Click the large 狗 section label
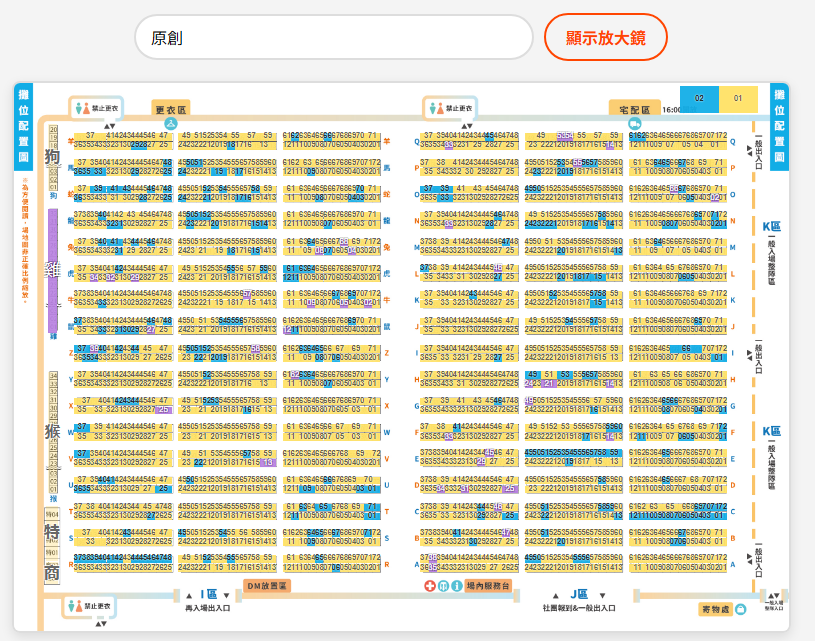 pos(52,156)
